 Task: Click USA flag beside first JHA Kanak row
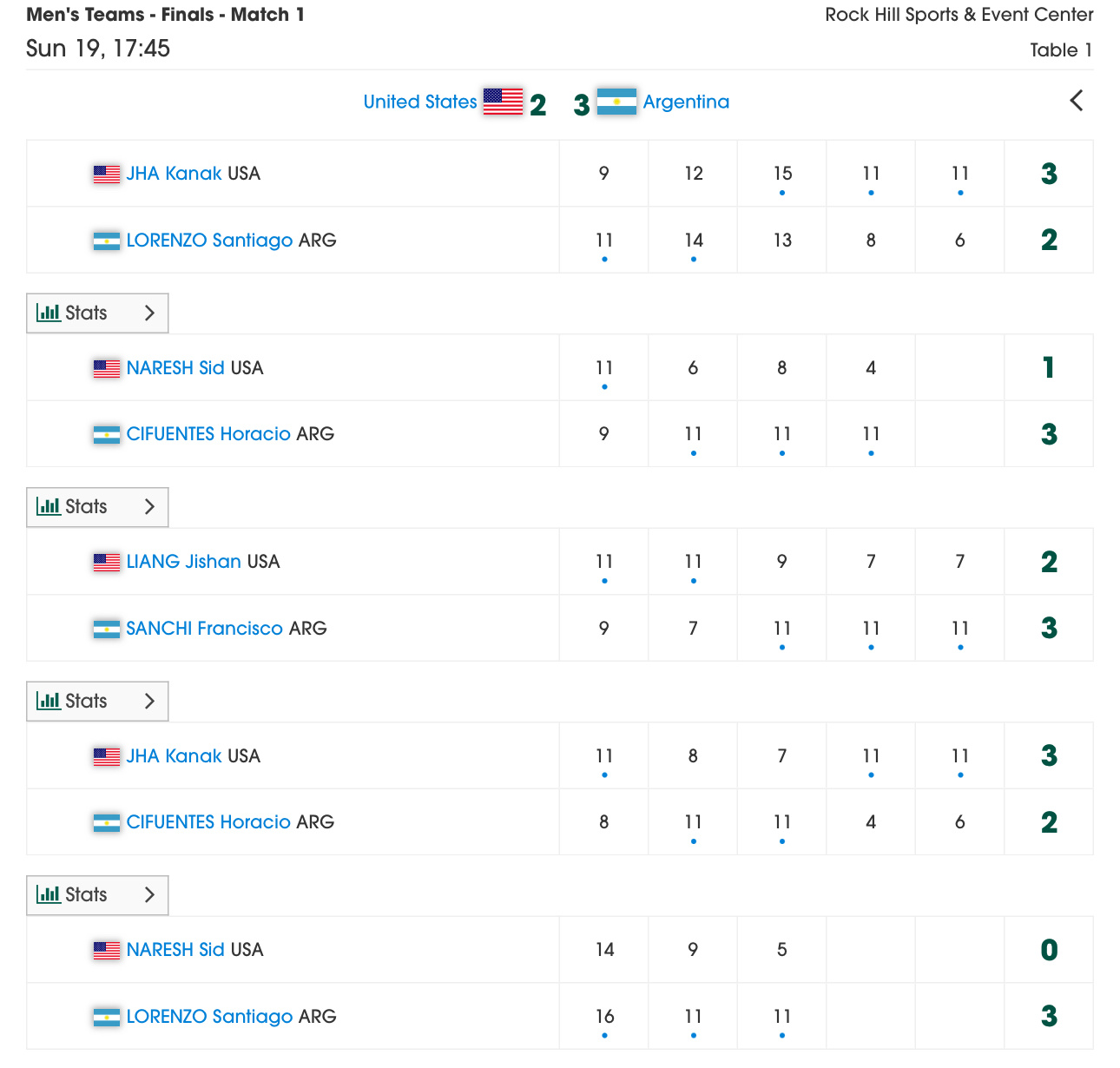point(107,174)
